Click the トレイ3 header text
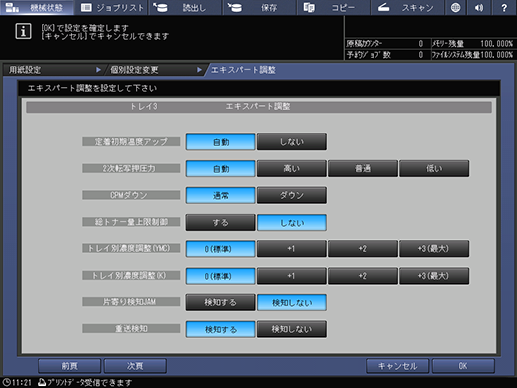The height and width of the screenshot is (388, 517). pos(144,107)
